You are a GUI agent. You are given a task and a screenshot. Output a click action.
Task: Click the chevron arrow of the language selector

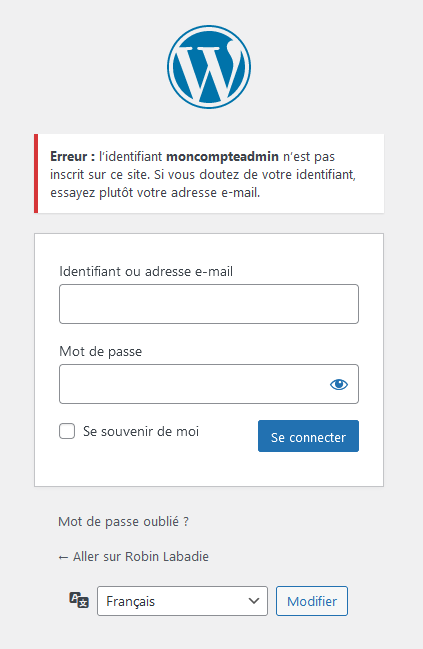(x=254, y=601)
